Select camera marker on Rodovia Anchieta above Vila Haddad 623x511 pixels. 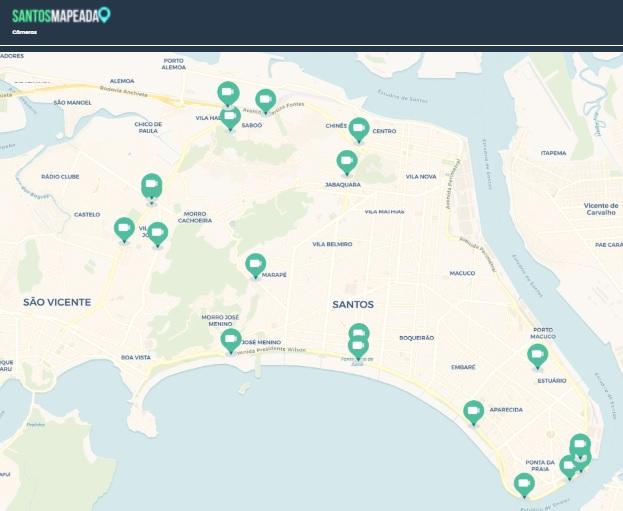228,94
